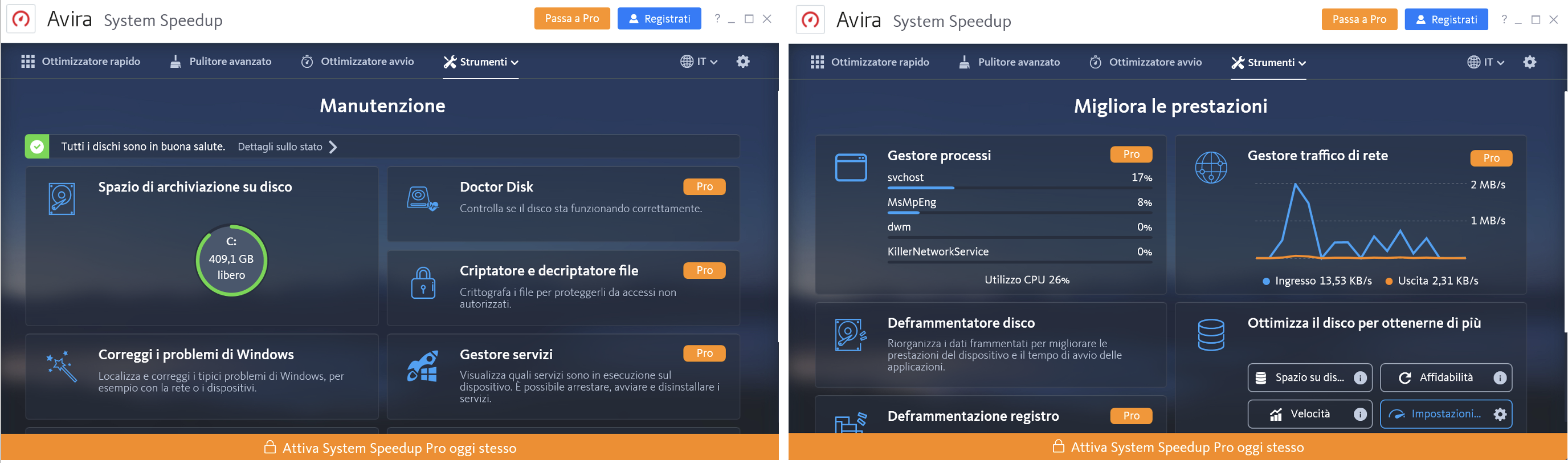Open Ottimizzatore rapido tab in right window
The width and height of the screenshot is (1568, 463).
pos(870,62)
